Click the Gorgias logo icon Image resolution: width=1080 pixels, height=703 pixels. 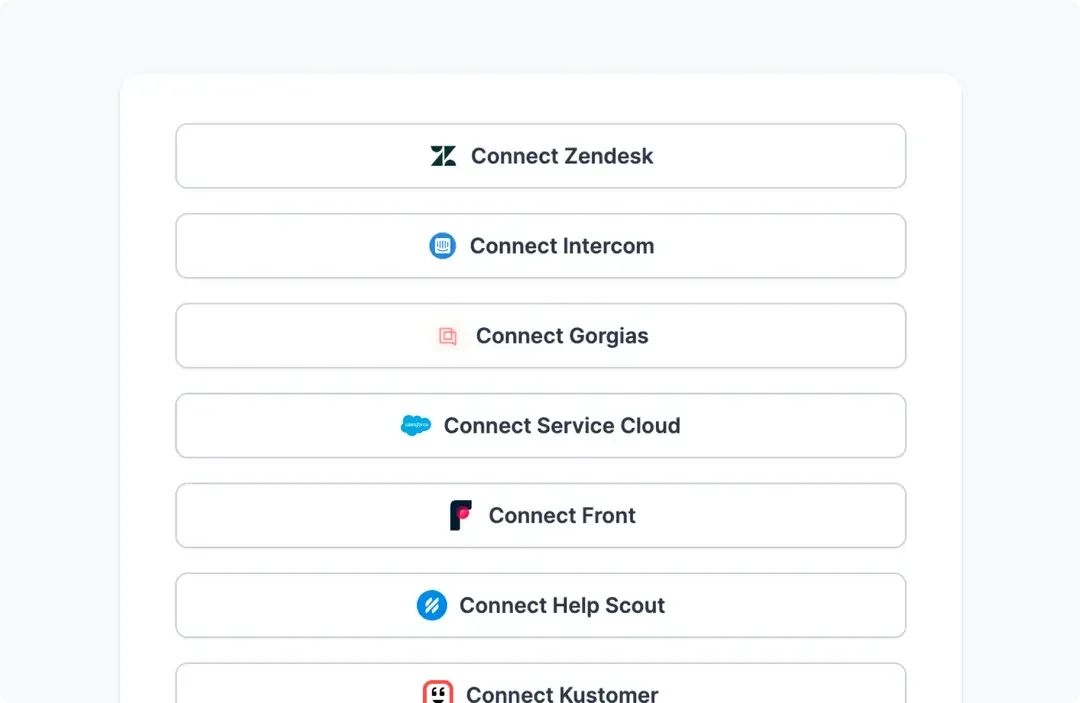[448, 336]
